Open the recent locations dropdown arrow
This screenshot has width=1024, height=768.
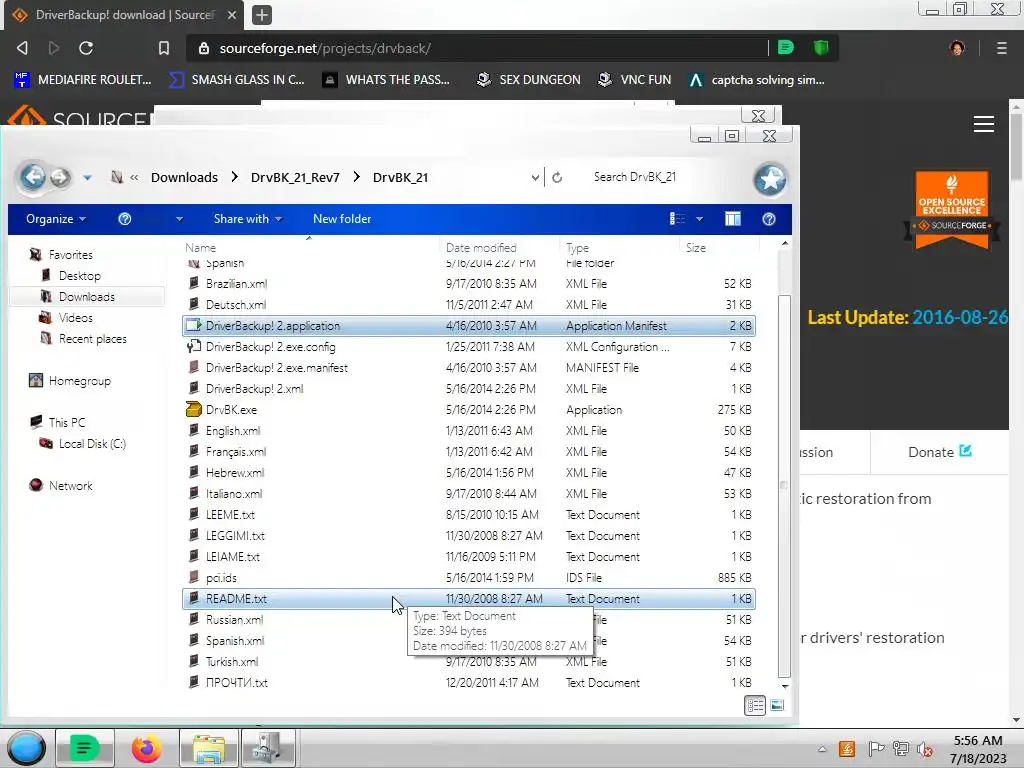87,178
